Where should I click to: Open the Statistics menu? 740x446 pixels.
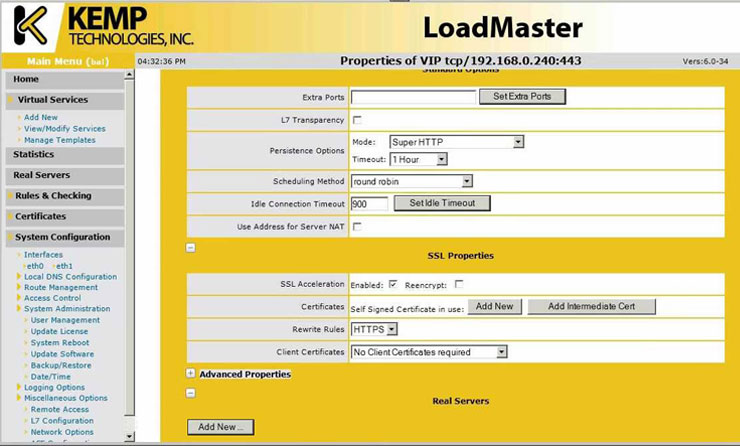tap(65, 155)
